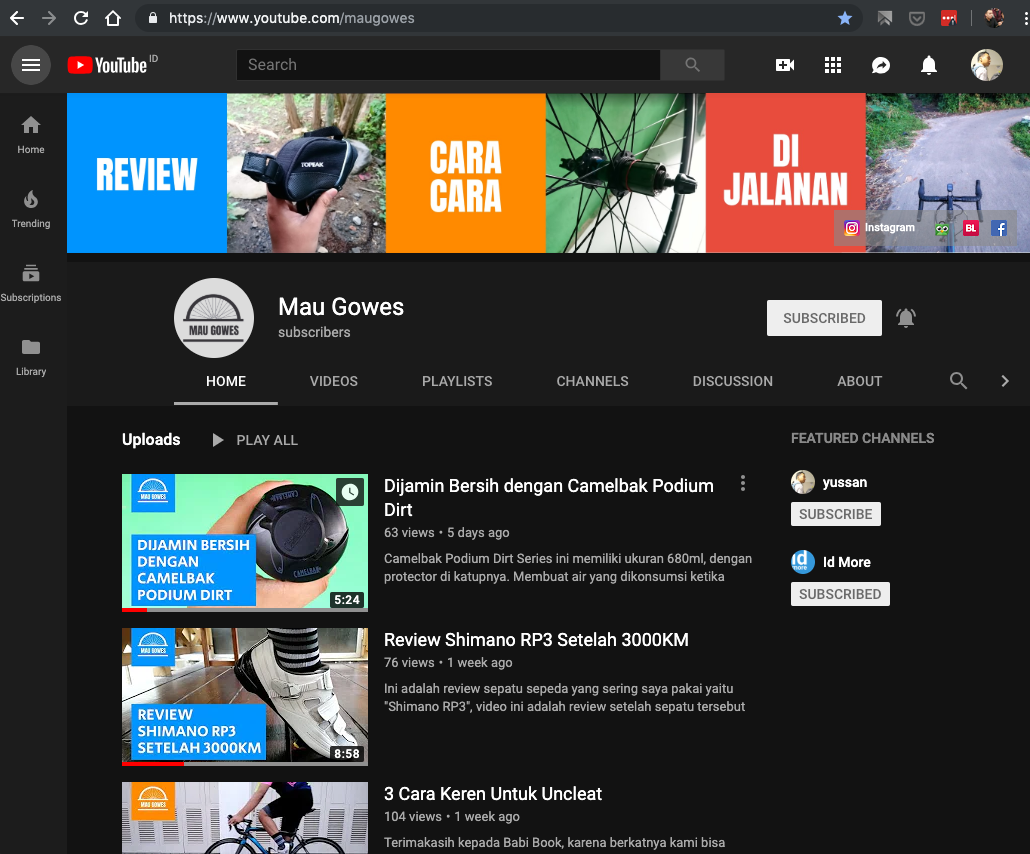Image resolution: width=1030 pixels, height=854 pixels.
Task: Switch to the ABOUT tab
Action: (x=859, y=381)
